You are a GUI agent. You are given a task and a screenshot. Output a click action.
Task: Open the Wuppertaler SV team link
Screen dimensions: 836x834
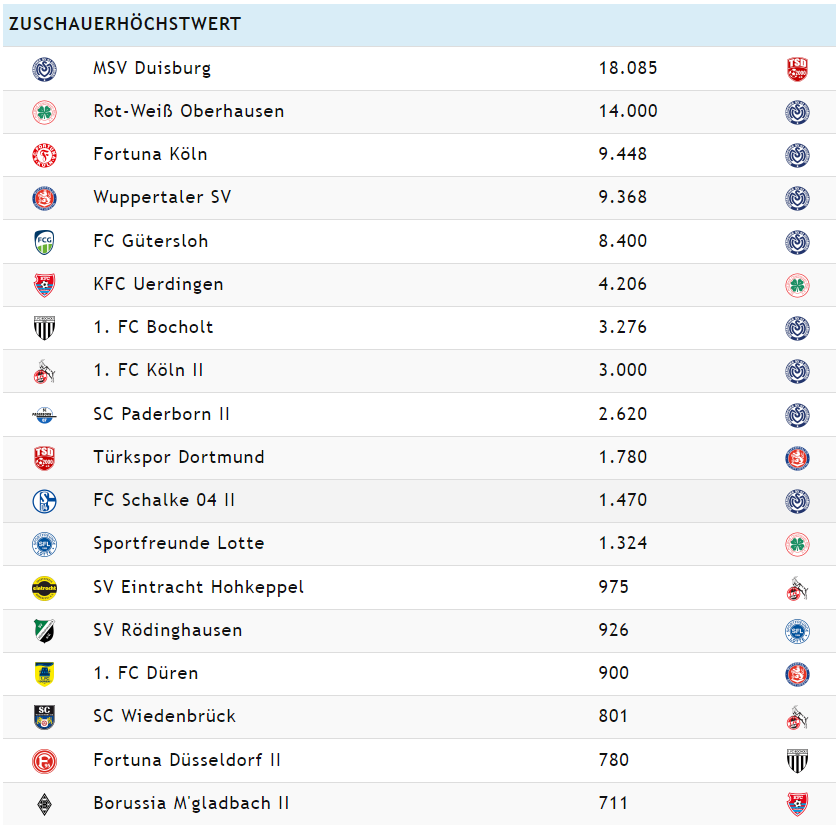point(162,197)
